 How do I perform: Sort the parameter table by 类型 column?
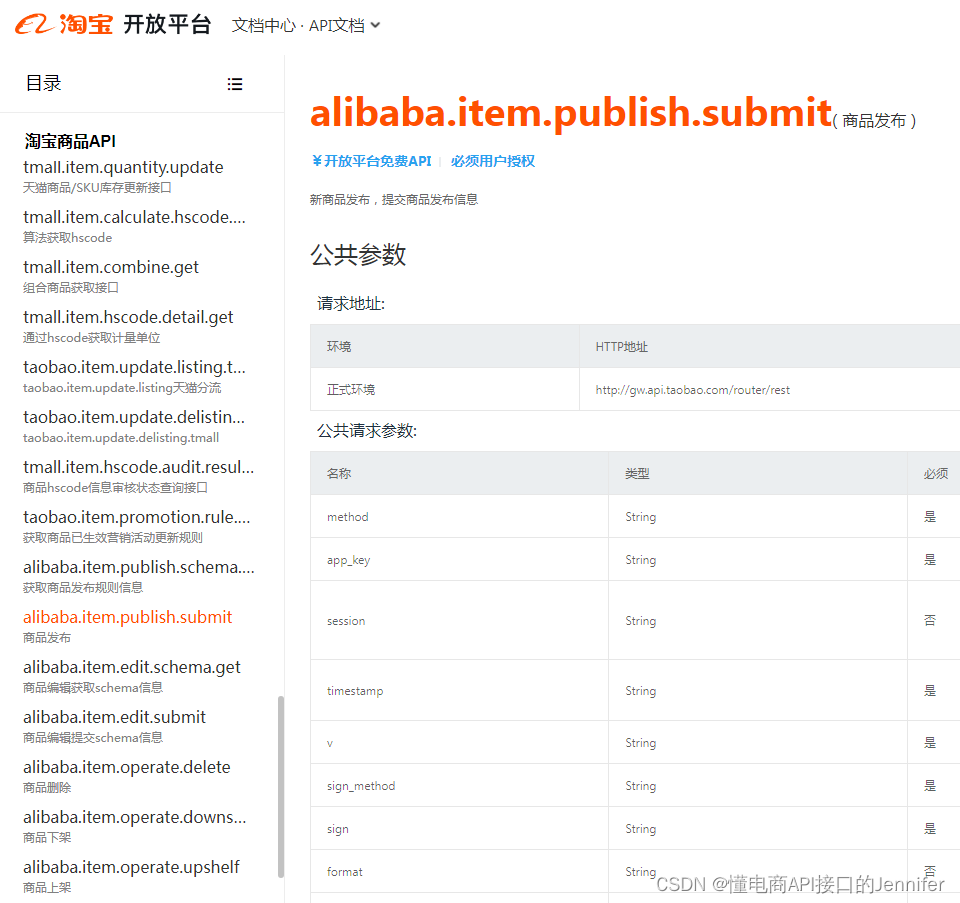pyautogui.click(x=637, y=473)
